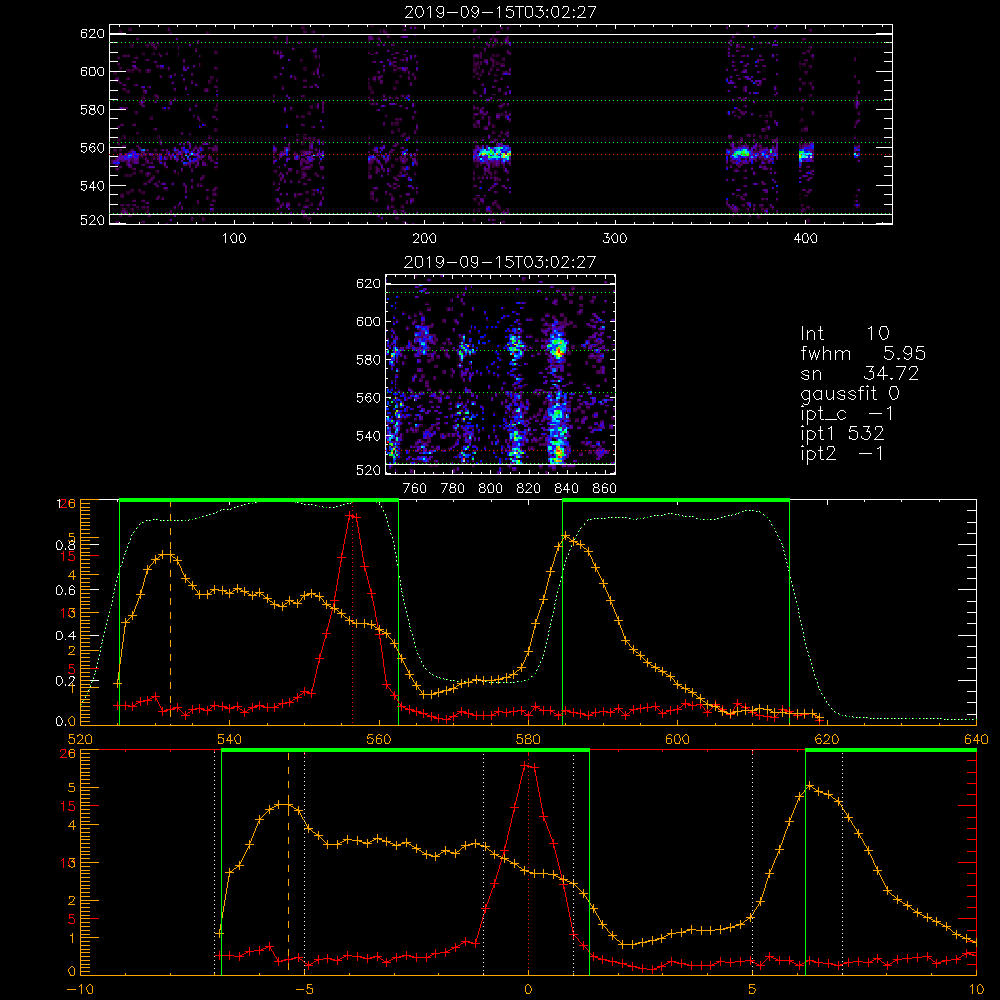Select the 'ipt2 -1' parameter line
Screen dimensions: 1000x1000
842,454
